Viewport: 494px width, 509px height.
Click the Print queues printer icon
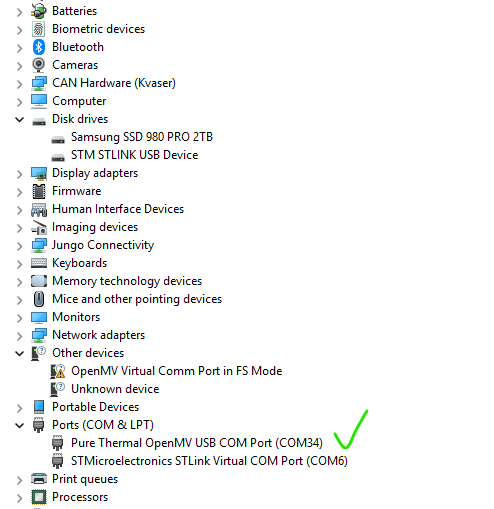(x=39, y=479)
